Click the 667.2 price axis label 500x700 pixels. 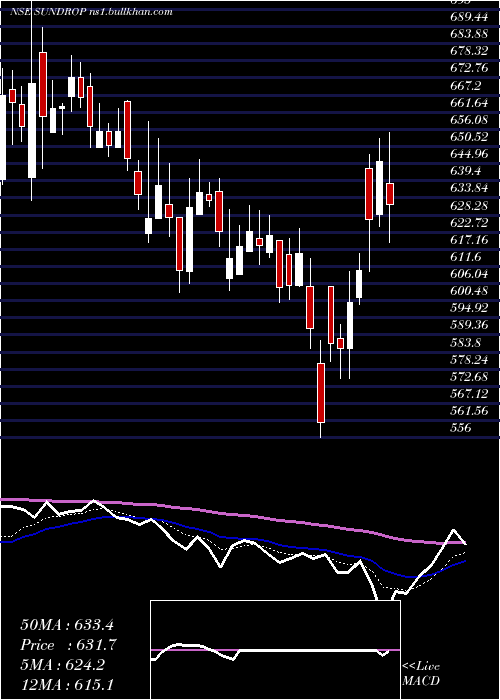pos(465,86)
